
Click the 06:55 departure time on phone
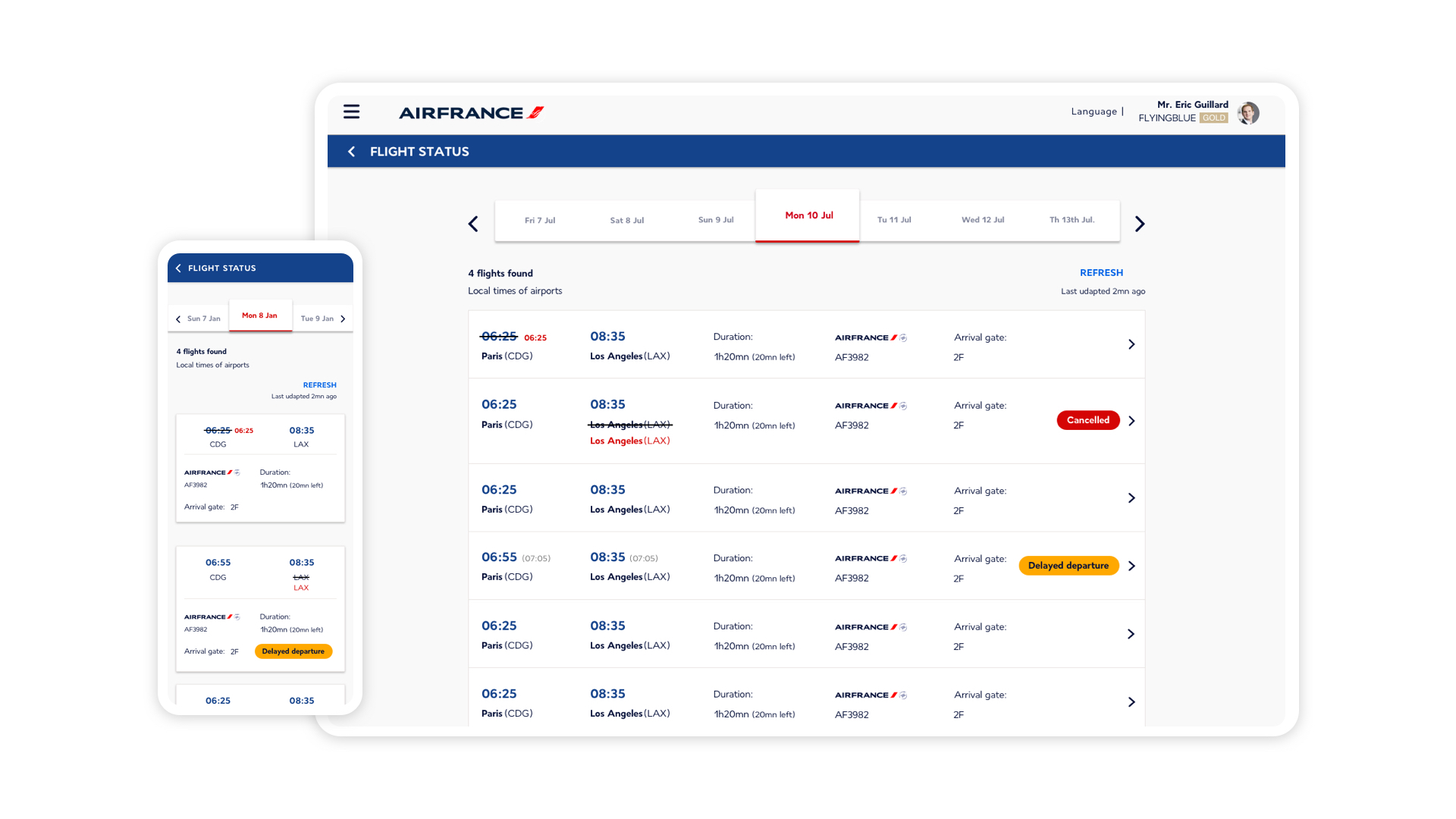(x=218, y=563)
